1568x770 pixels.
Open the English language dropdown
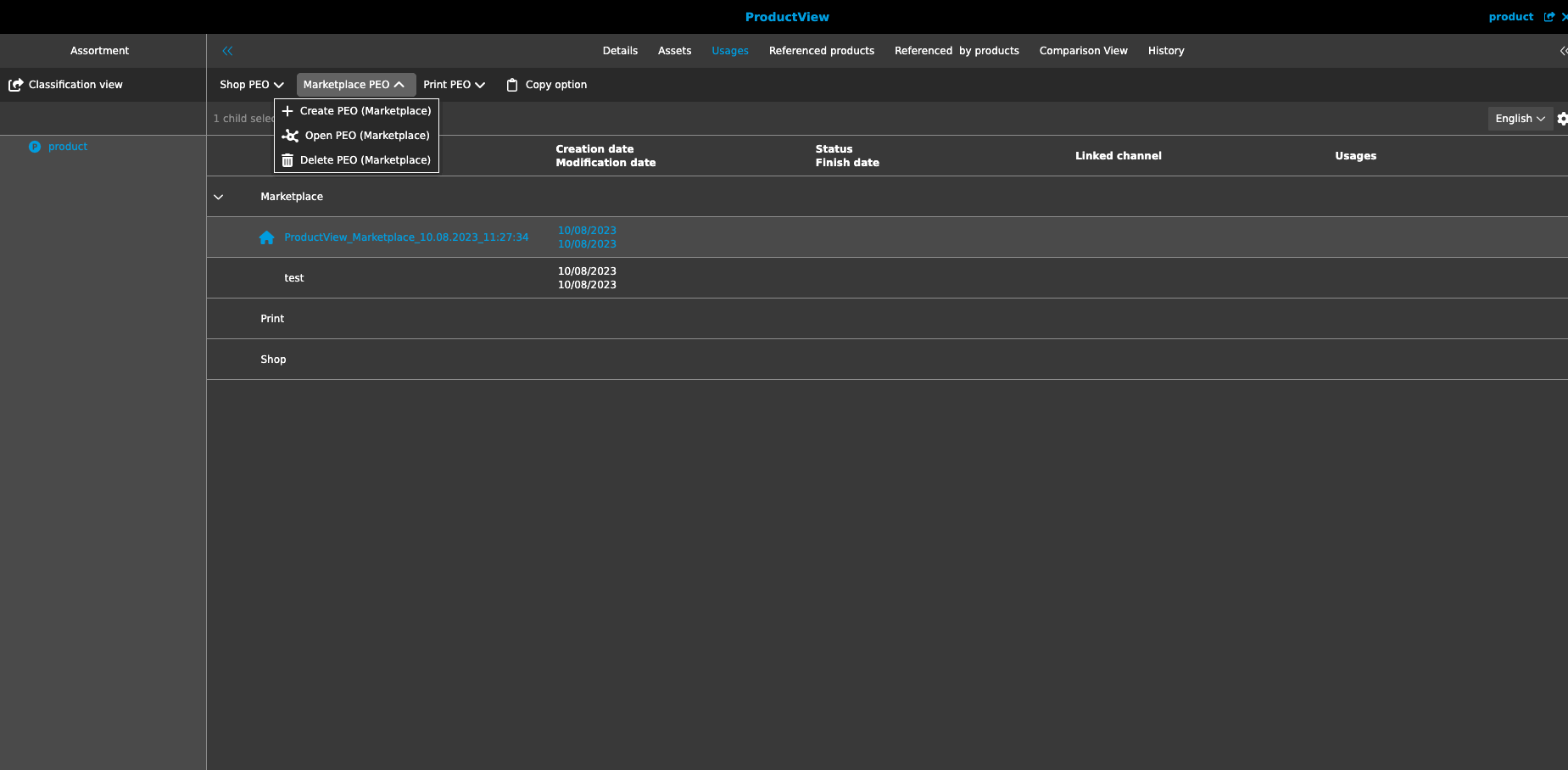1520,119
